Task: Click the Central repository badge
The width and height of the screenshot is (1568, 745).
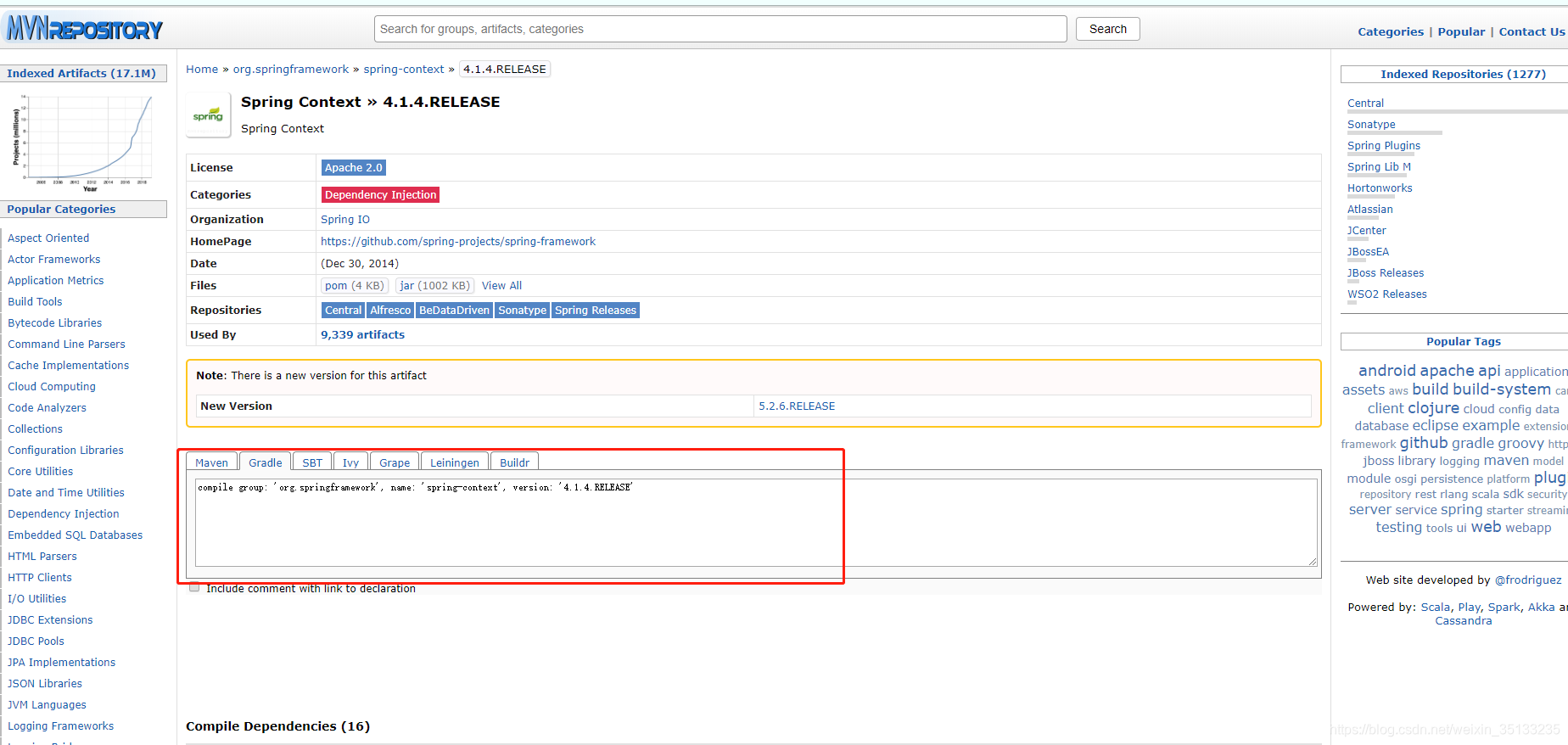Action: coord(343,311)
